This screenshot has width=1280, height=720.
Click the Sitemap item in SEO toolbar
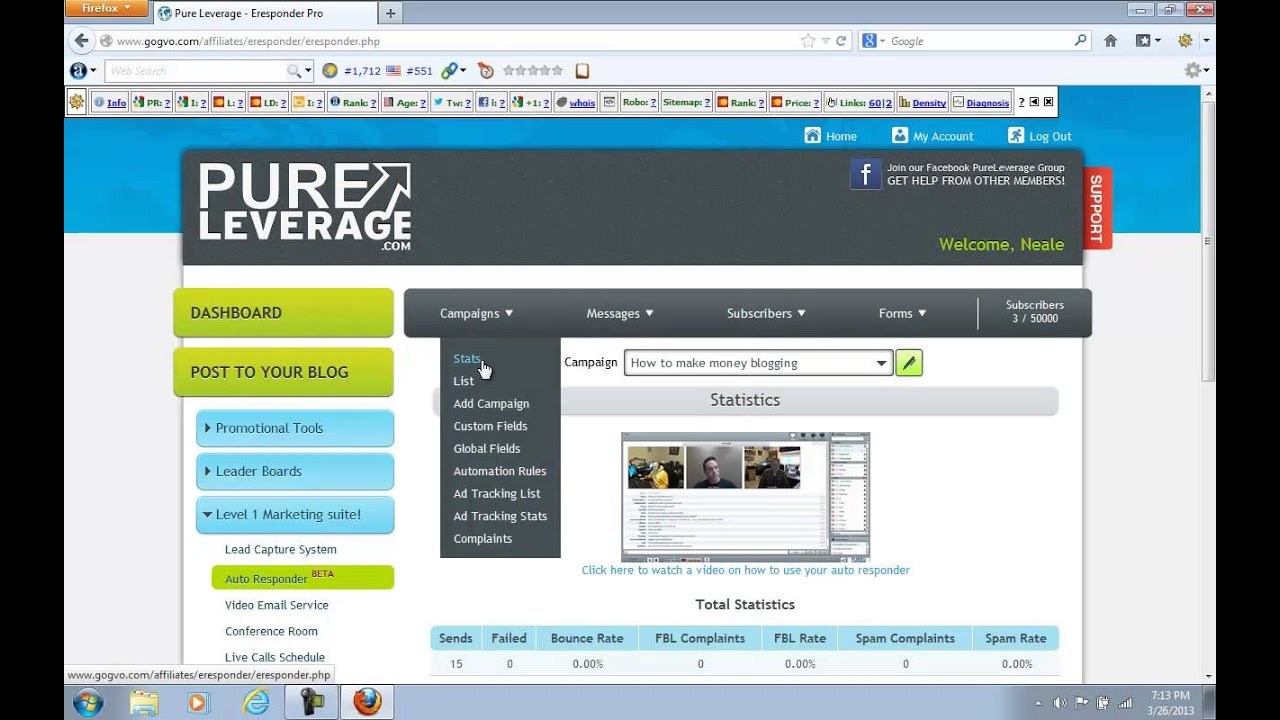click(x=687, y=102)
